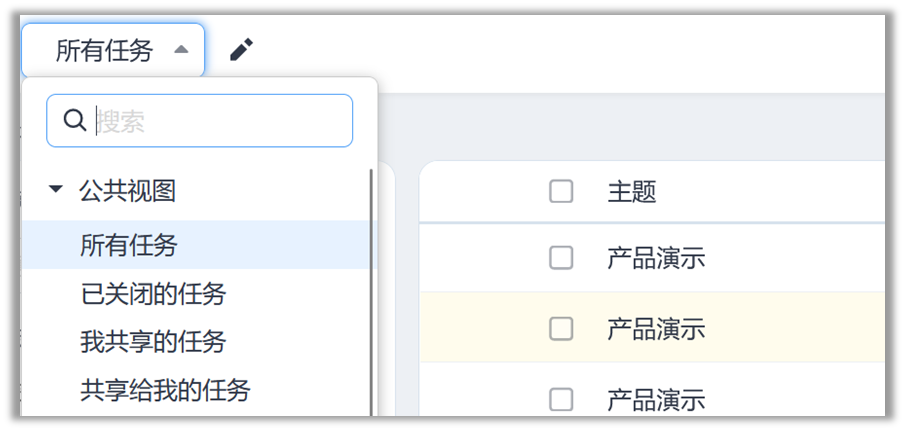Pick the 共享给我的任务 view option
Image resolution: width=905 pixels, height=431 pixels.
pyautogui.click(x=165, y=390)
